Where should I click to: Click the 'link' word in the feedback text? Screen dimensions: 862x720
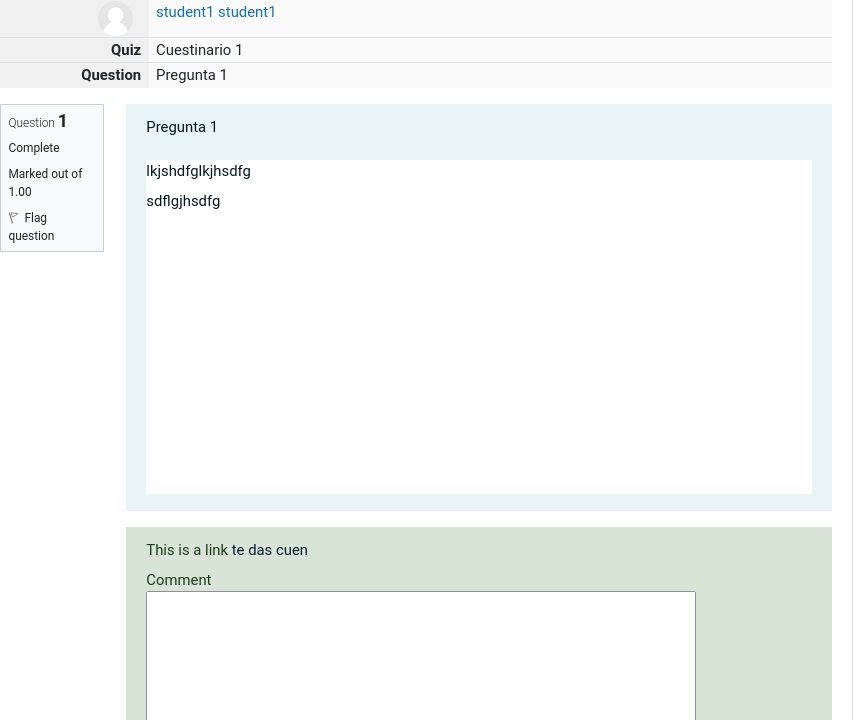[x=216, y=550]
